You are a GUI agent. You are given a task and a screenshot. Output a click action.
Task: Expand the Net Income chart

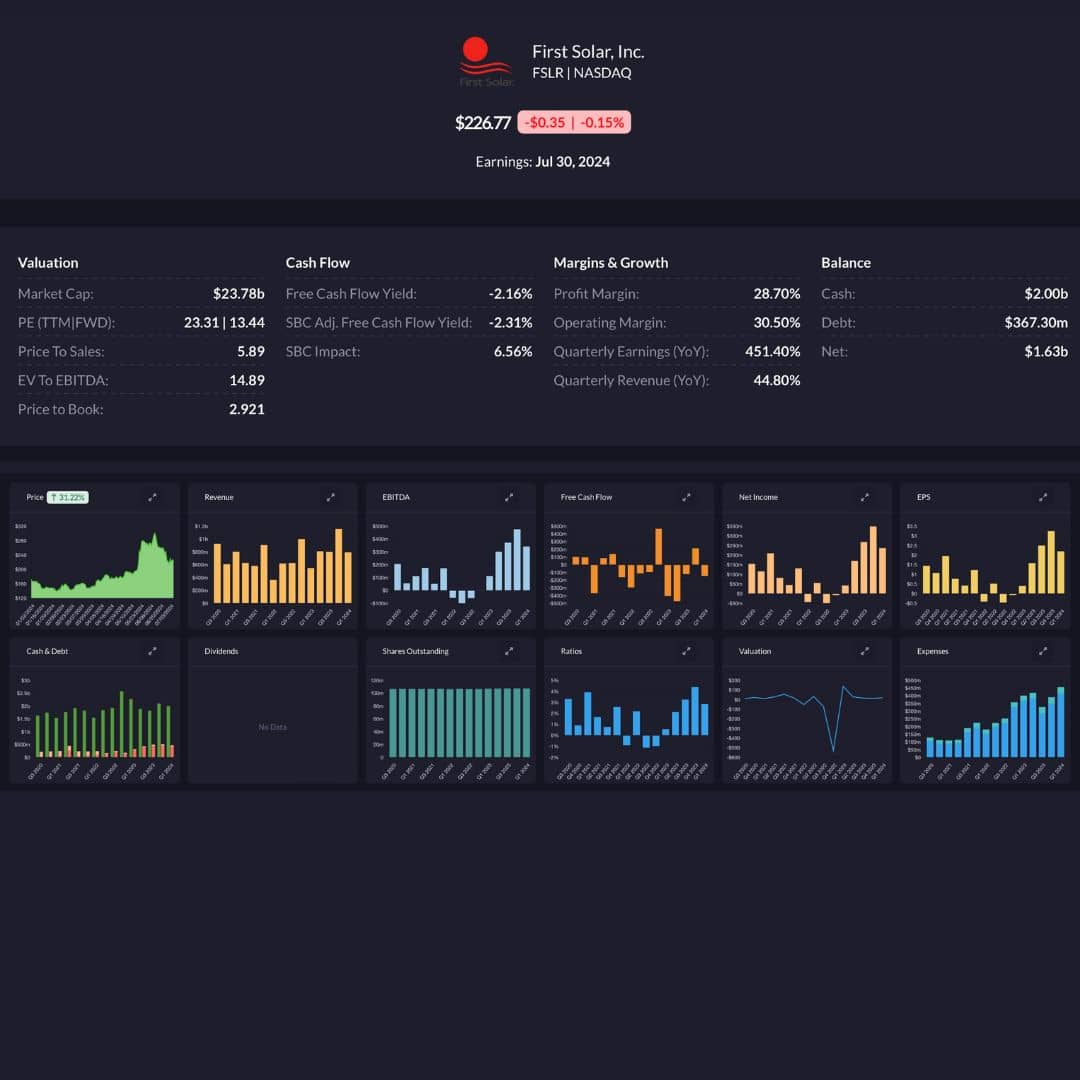pyautogui.click(x=864, y=497)
